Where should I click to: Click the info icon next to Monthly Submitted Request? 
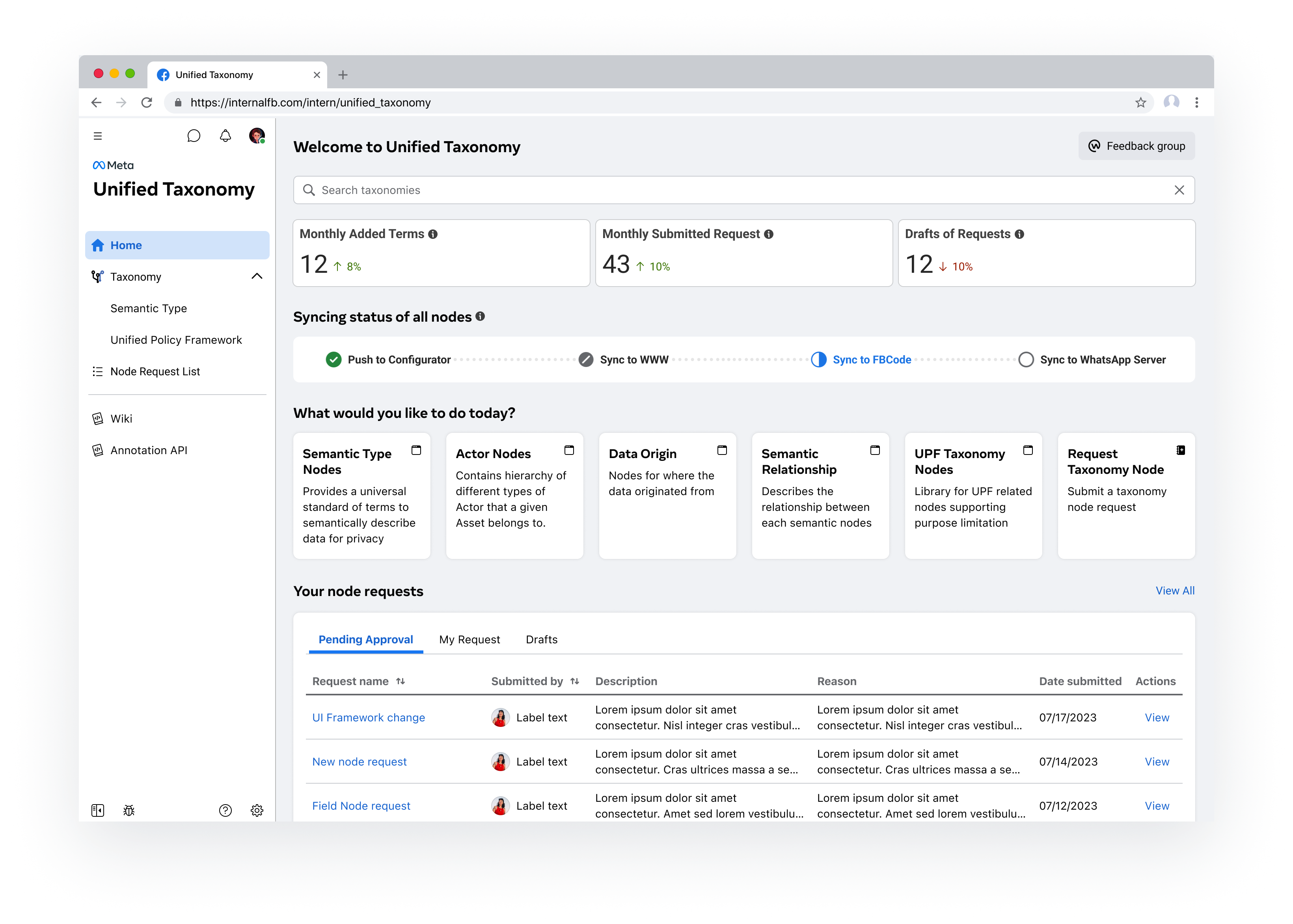(769, 235)
